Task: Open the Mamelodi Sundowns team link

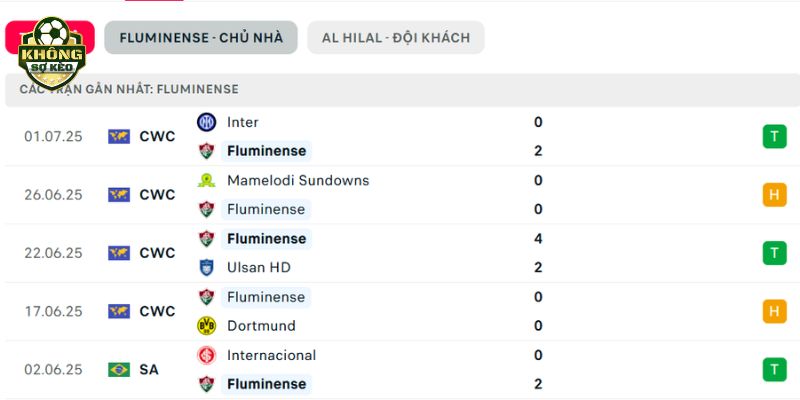Action: [298, 181]
